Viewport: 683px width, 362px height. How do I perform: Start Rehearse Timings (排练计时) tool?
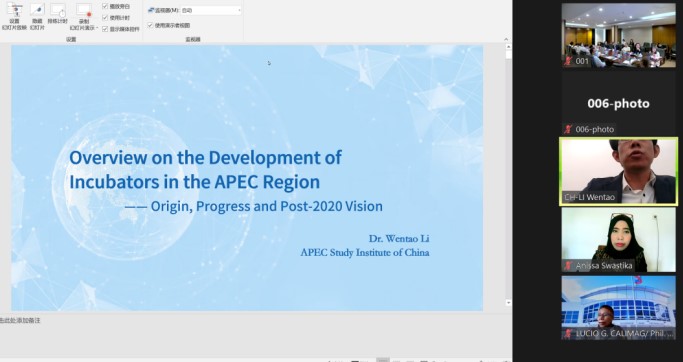pyautogui.click(x=58, y=10)
